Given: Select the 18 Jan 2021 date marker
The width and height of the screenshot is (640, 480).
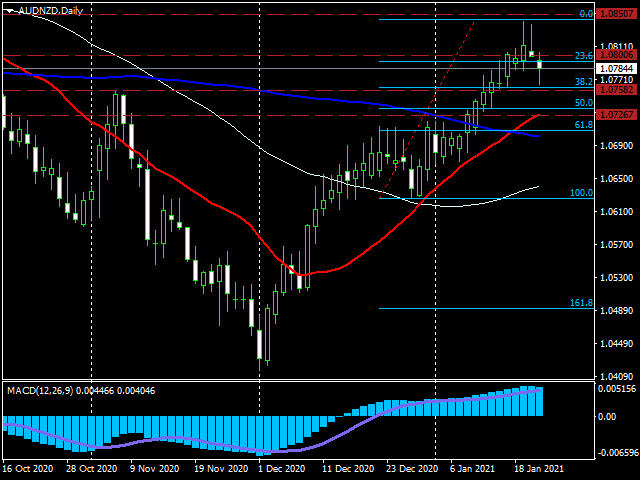Looking at the screenshot, I should pos(538,469).
